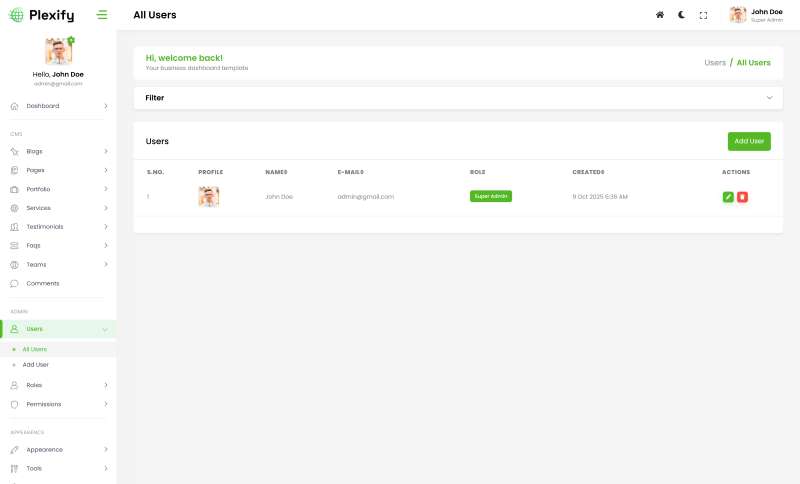Click the red delete user icon
The height and width of the screenshot is (484, 800).
coord(742,197)
